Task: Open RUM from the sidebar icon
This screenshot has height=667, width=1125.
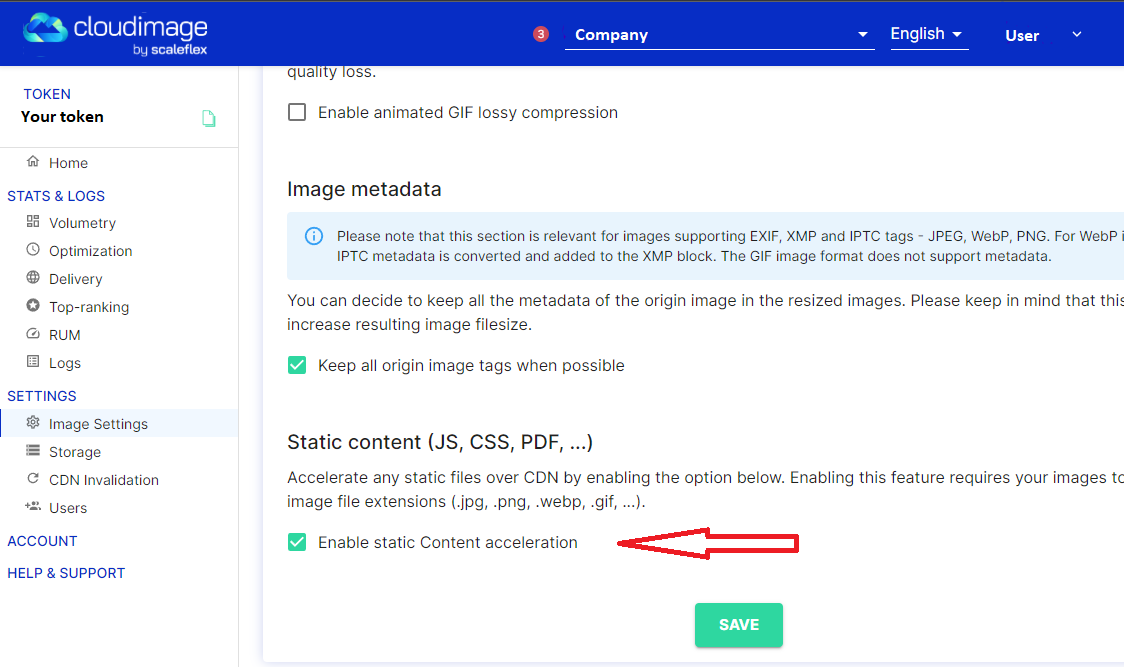Action: pos(33,334)
